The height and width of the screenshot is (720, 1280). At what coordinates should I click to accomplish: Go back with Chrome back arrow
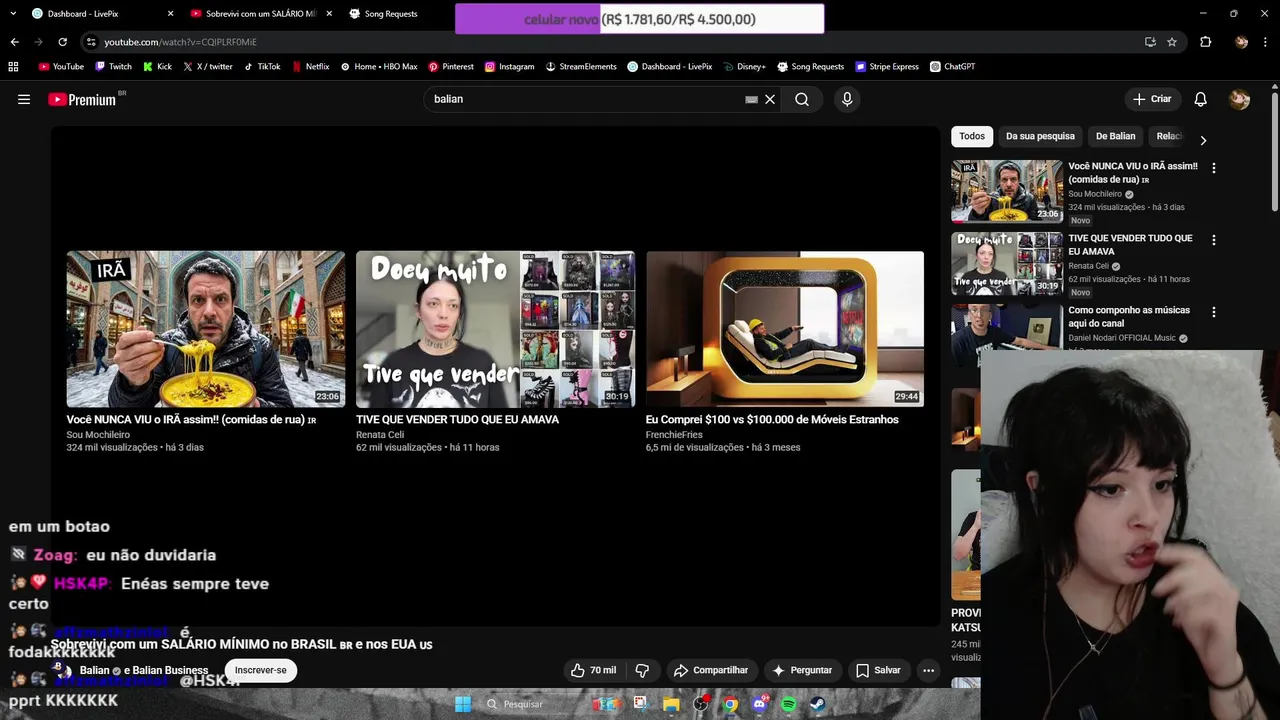pyautogui.click(x=14, y=42)
